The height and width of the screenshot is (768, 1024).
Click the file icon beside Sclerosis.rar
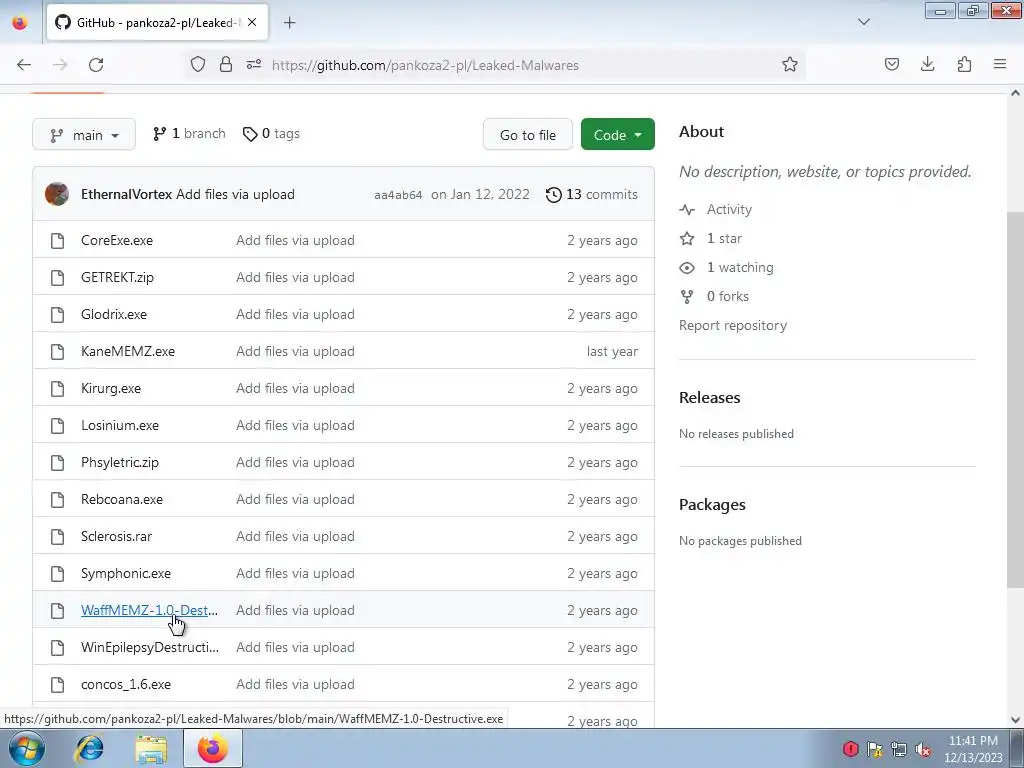[x=57, y=537]
